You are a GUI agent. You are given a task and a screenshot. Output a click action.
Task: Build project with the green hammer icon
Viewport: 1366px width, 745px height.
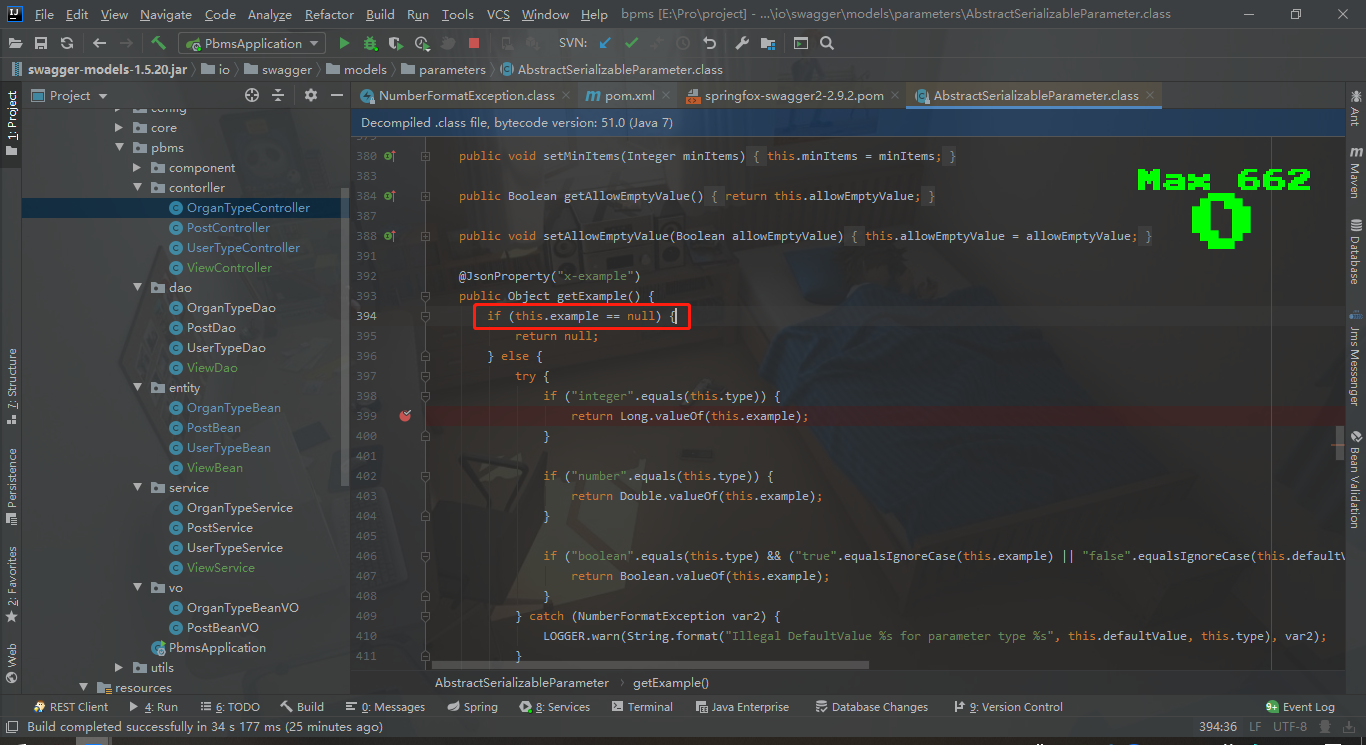158,43
